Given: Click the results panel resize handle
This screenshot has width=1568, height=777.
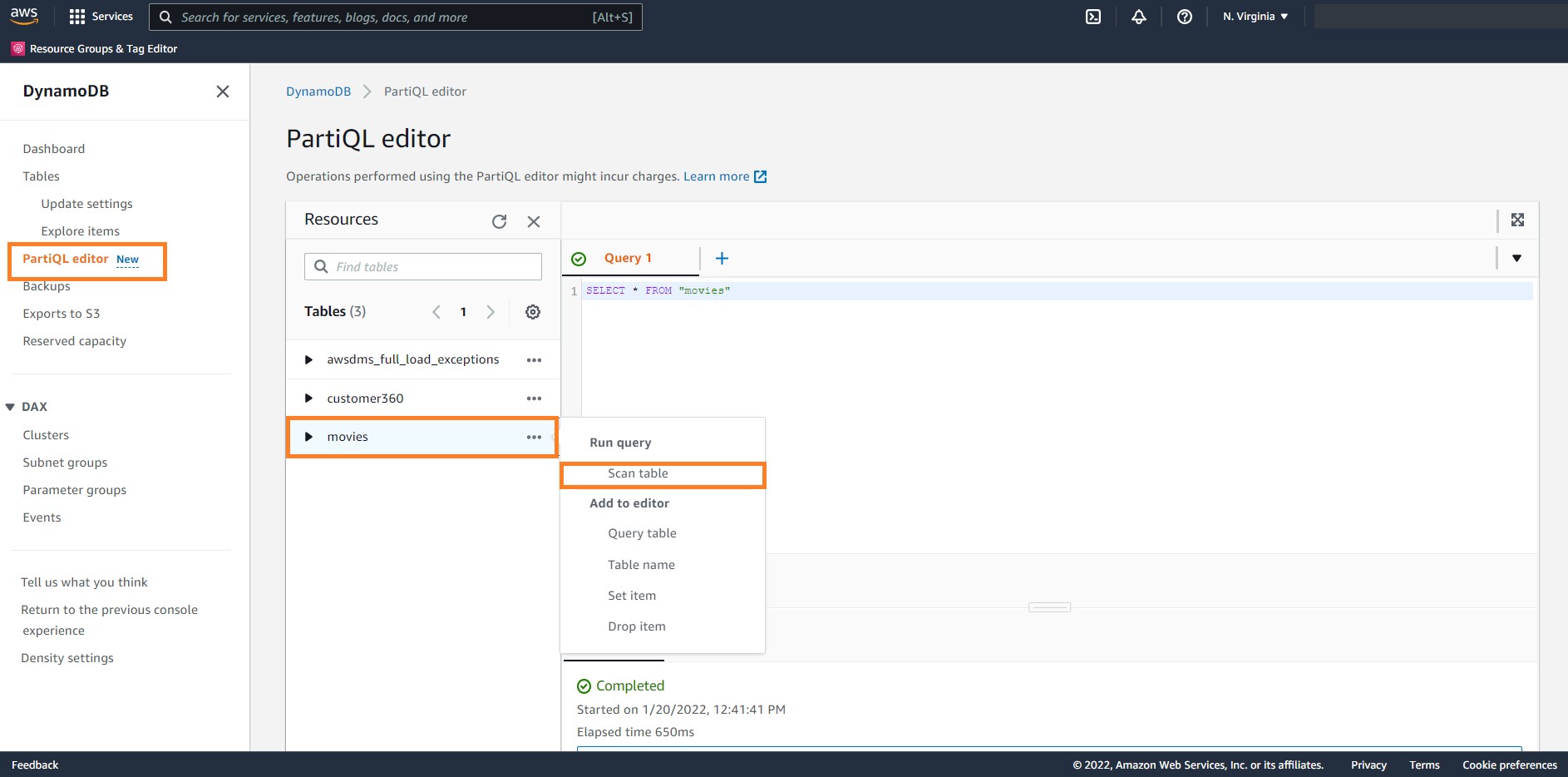Looking at the screenshot, I should 1049,607.
